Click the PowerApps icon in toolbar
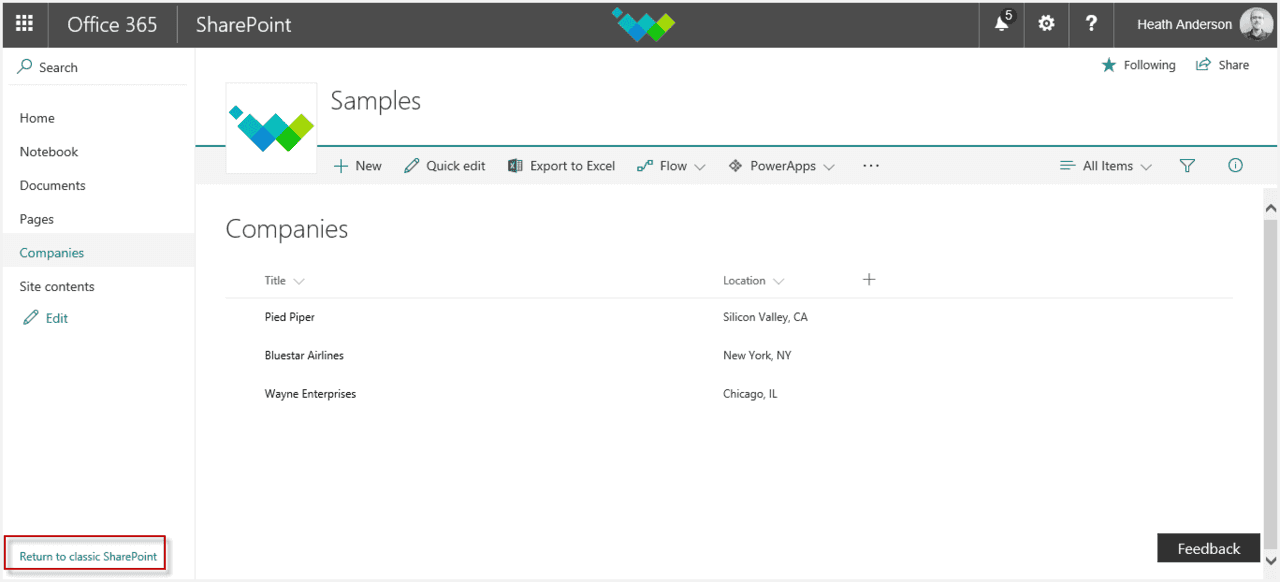1280x582 pixels. tap(735, 166)
